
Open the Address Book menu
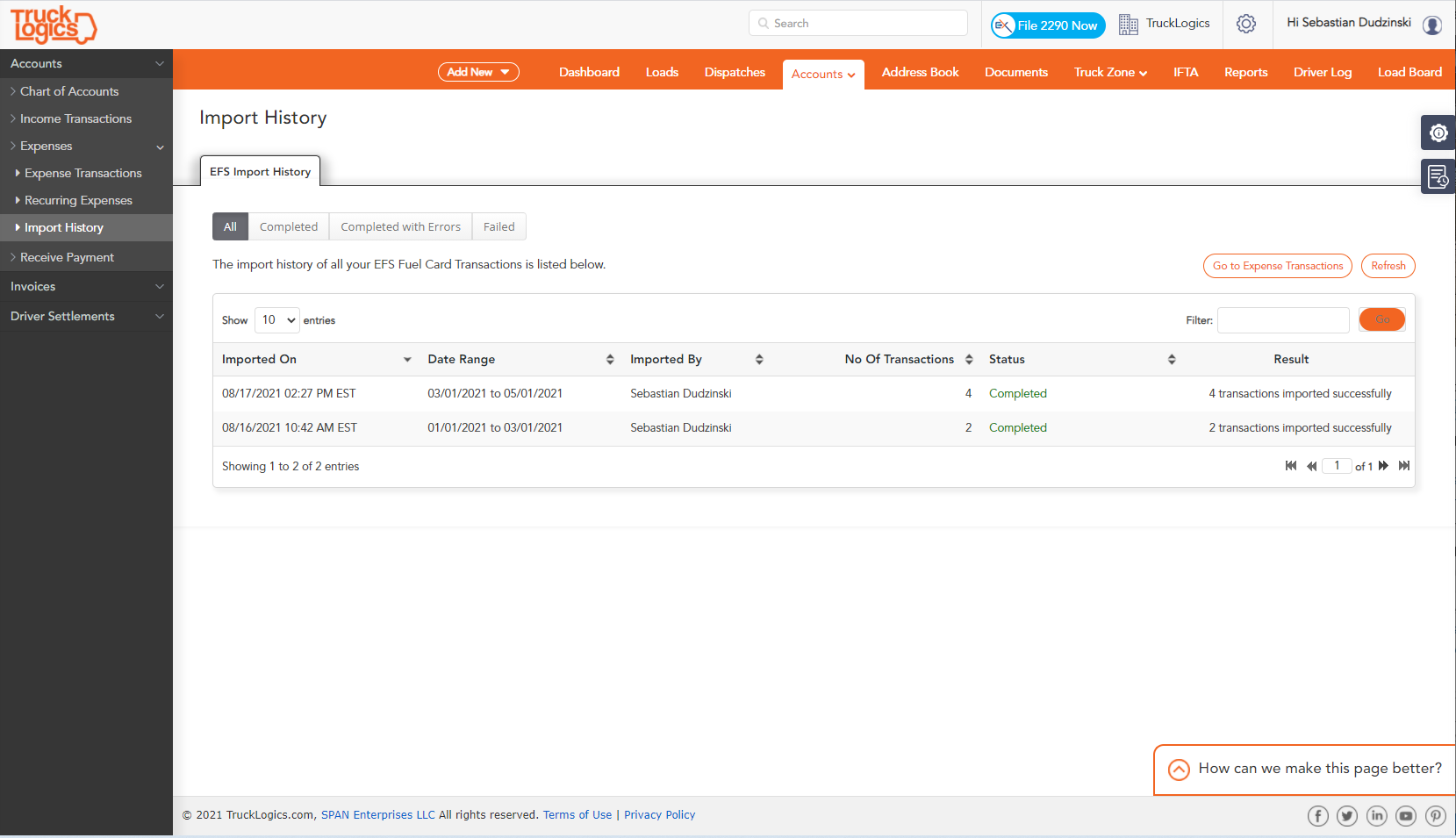point(920,72)
